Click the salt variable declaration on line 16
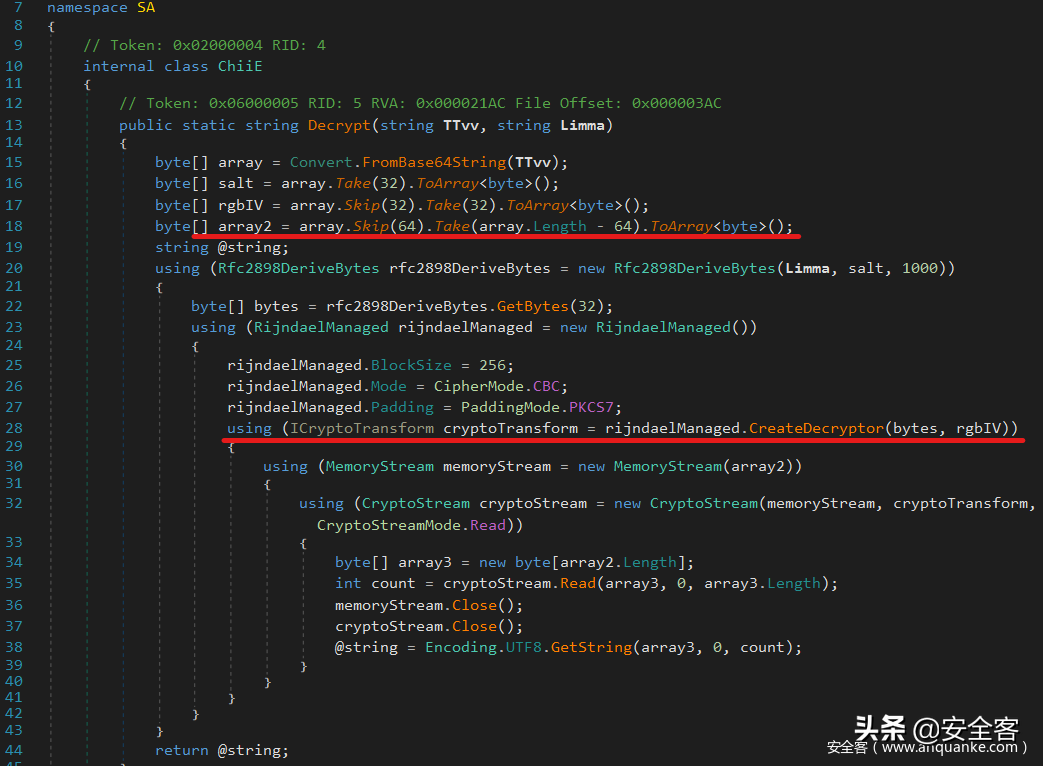The image size is (1043, 766). [236, 183]
